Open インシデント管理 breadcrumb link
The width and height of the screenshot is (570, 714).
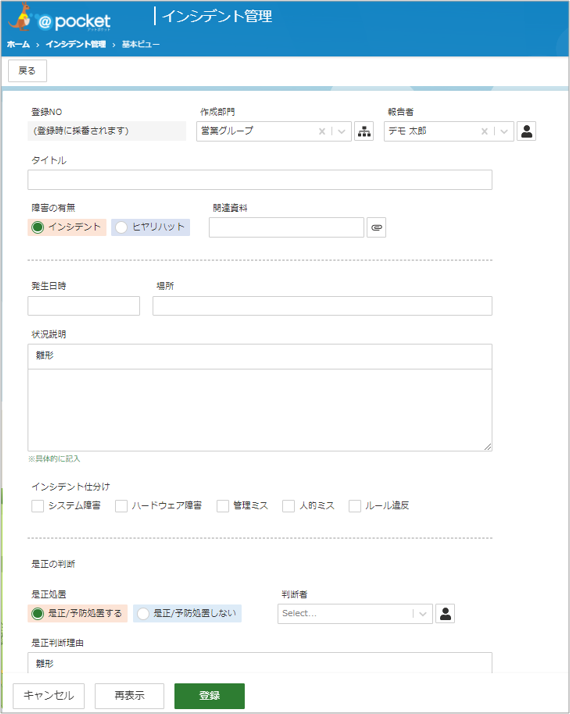pos(76,44)
